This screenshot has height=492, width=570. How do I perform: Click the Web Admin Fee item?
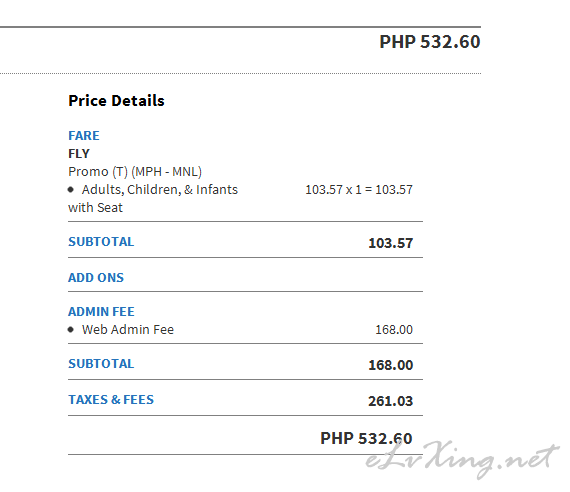click(128, 329)
